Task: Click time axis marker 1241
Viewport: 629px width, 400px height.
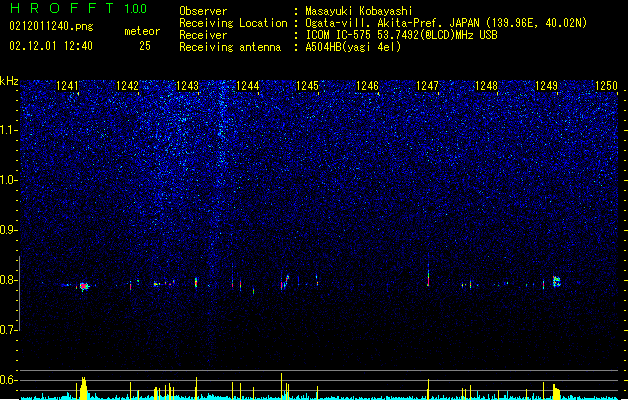Action: coord(67,85)
